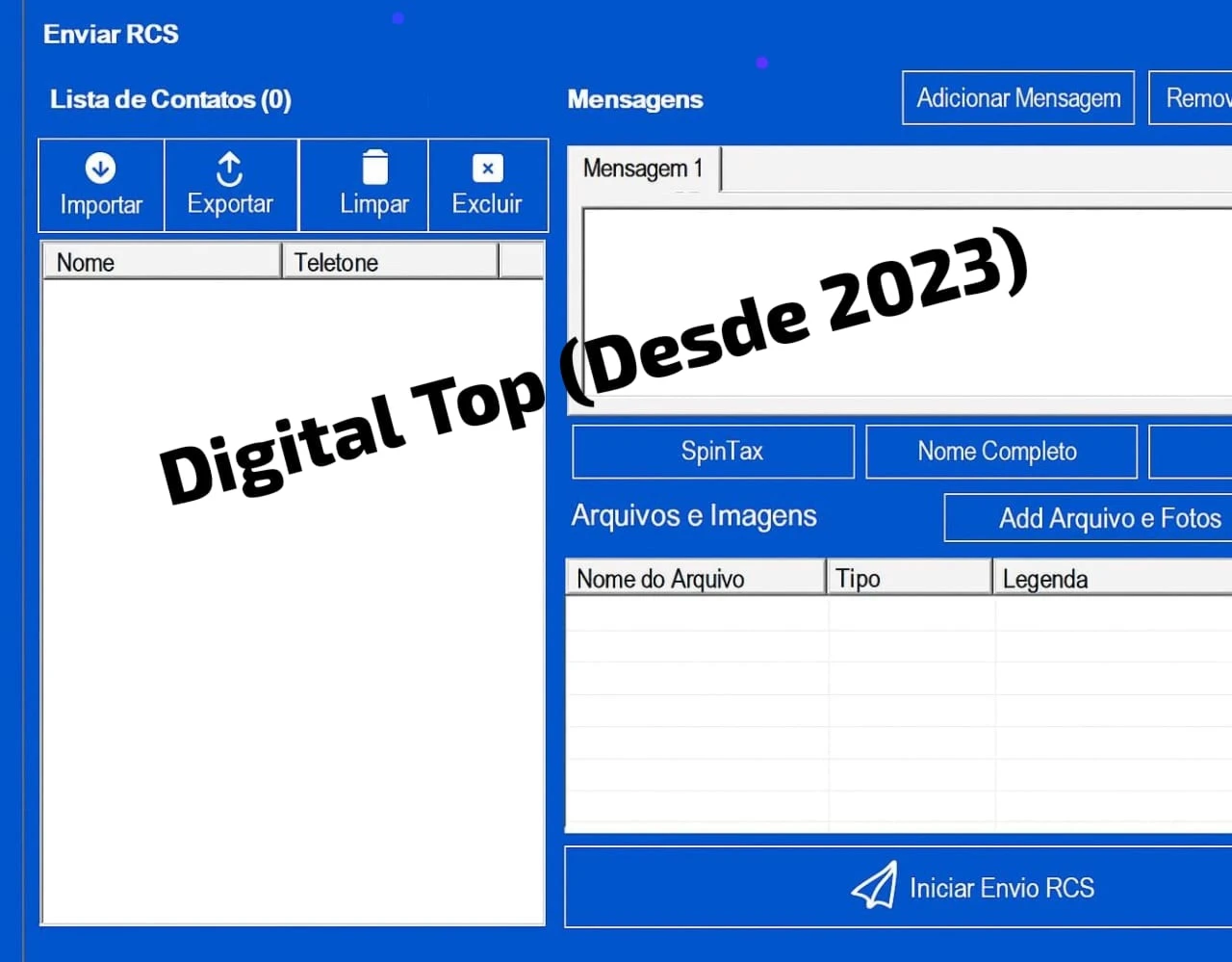The width and height of the screenshot is (1232, 962).
Task: Sort contacts by the Telefone column header
Action: click(x=389, y=262)
